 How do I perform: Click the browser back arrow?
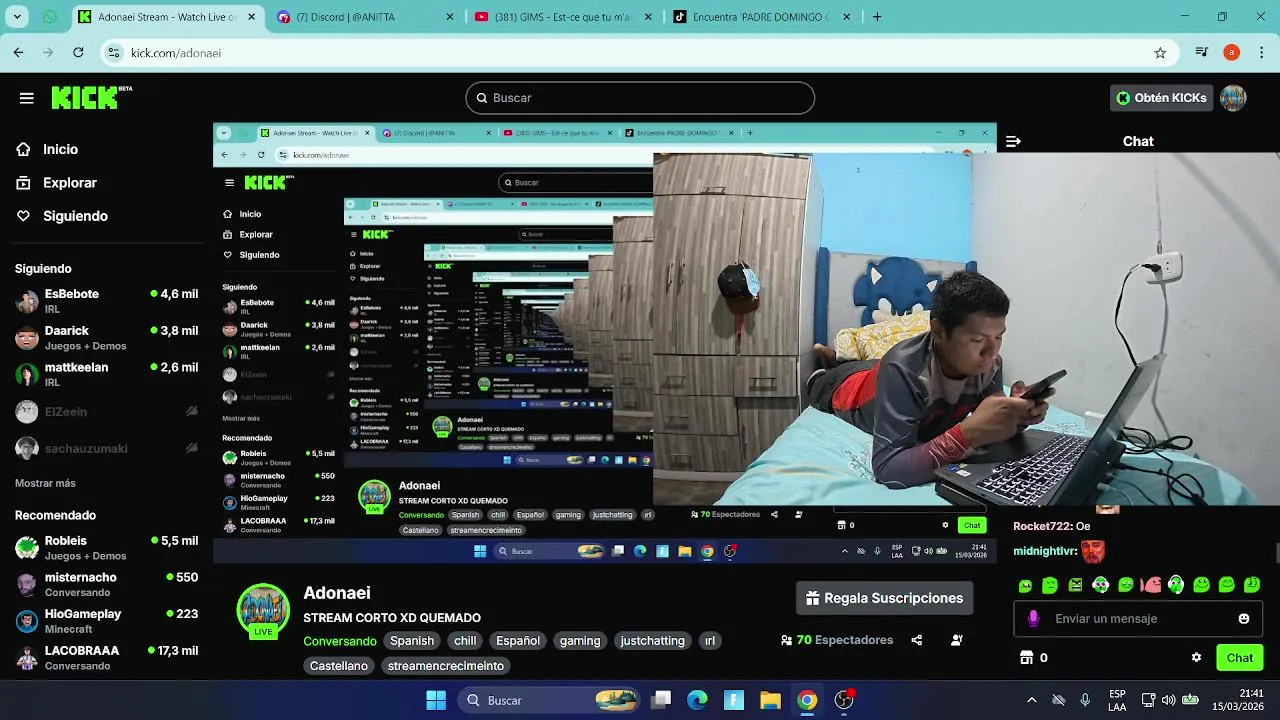tap(18, 52)
